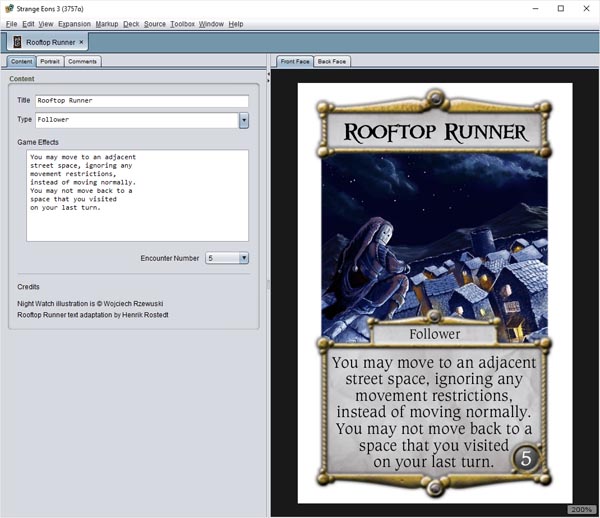
Task: Open the Toolbox menu
Action: (182, 24)
